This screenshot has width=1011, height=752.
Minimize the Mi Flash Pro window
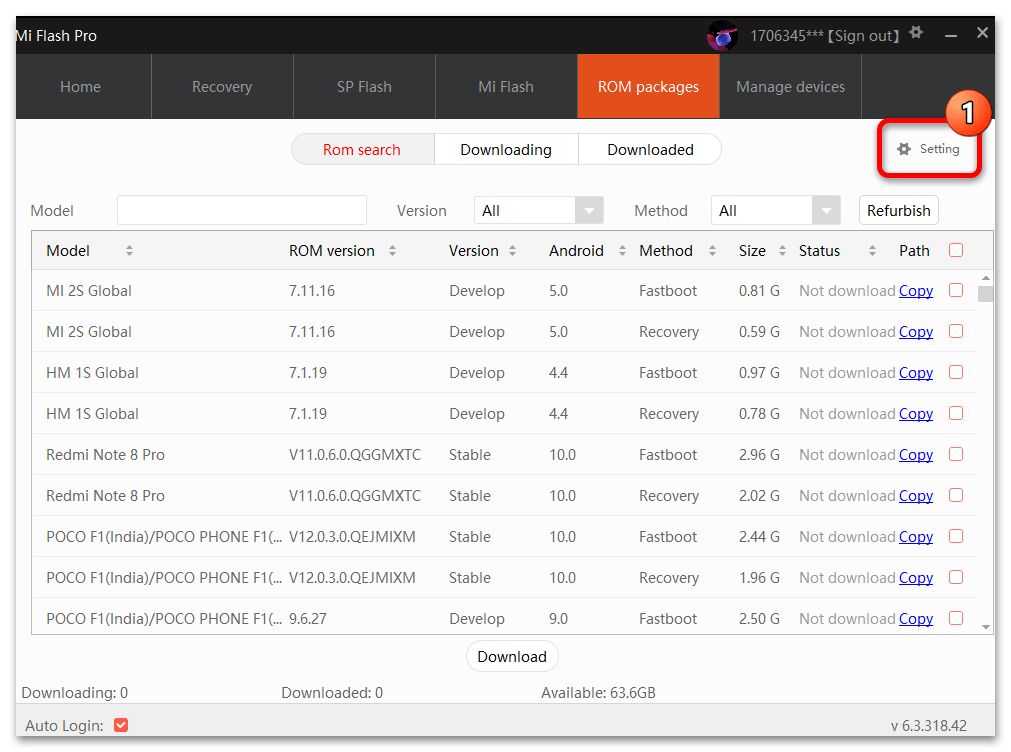tap(951, 35)
